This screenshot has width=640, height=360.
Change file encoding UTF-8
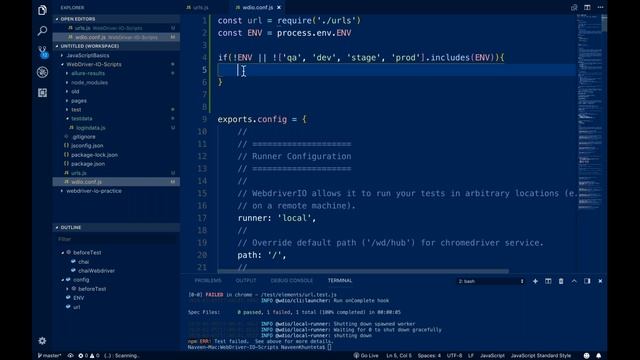tap(454, 356)
